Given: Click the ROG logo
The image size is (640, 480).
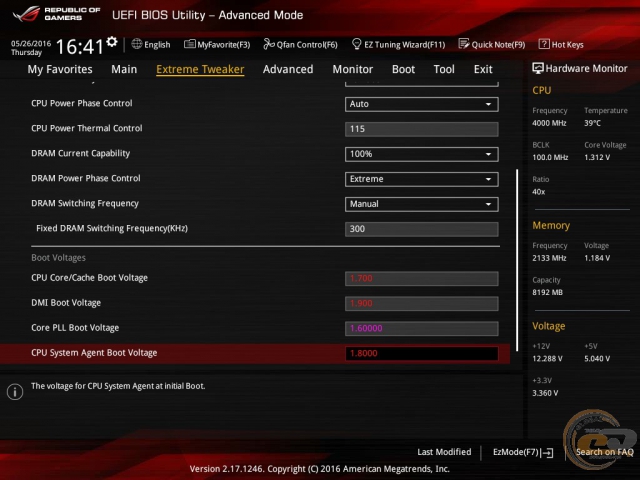Looking at the screenshot, I should [x=26, y=14].
